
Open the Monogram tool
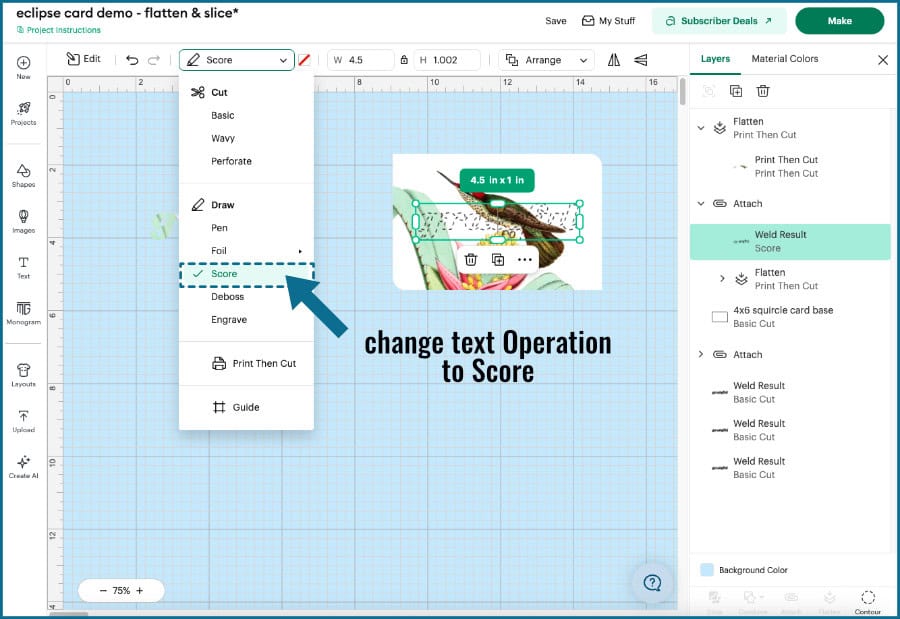[24, 313]
